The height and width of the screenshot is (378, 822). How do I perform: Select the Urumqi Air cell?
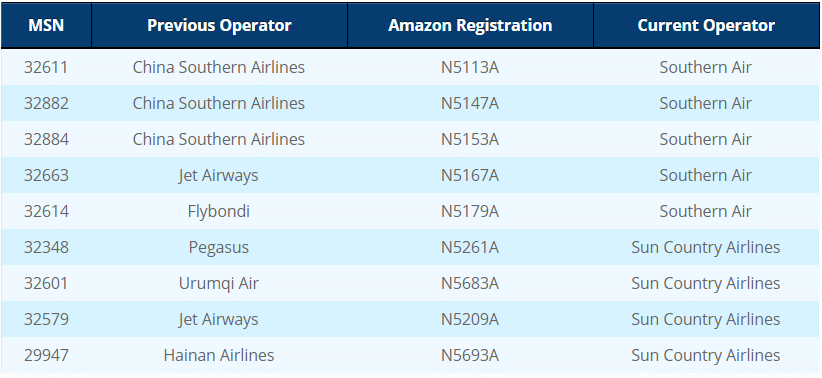(219, 284)
